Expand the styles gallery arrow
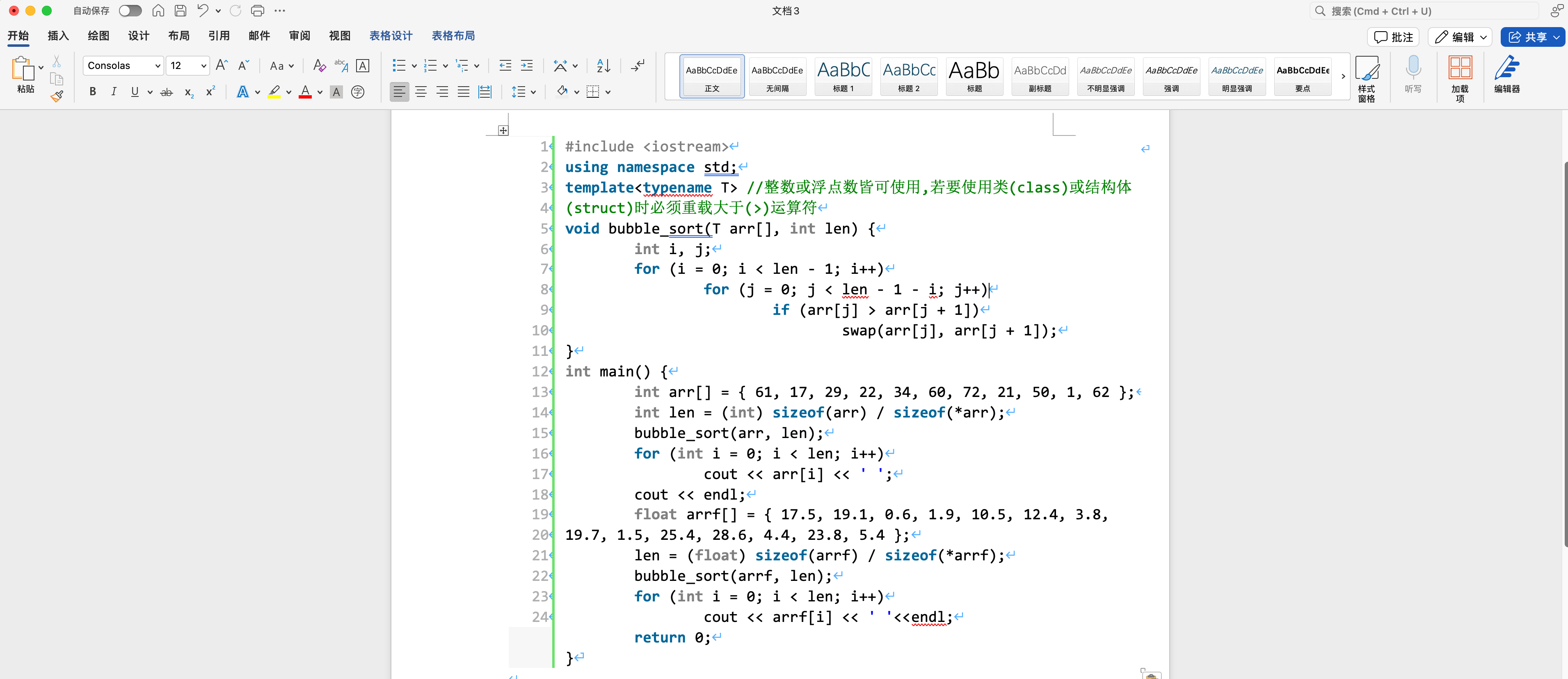This screenshot has height=679, width=1568. pos(1343,77)
